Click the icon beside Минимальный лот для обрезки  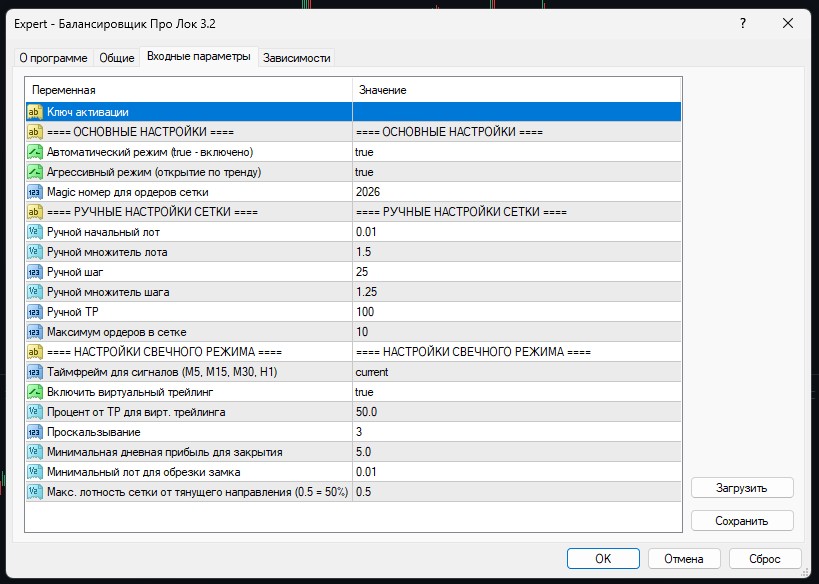pyautogui.click(x=34, y=472)
